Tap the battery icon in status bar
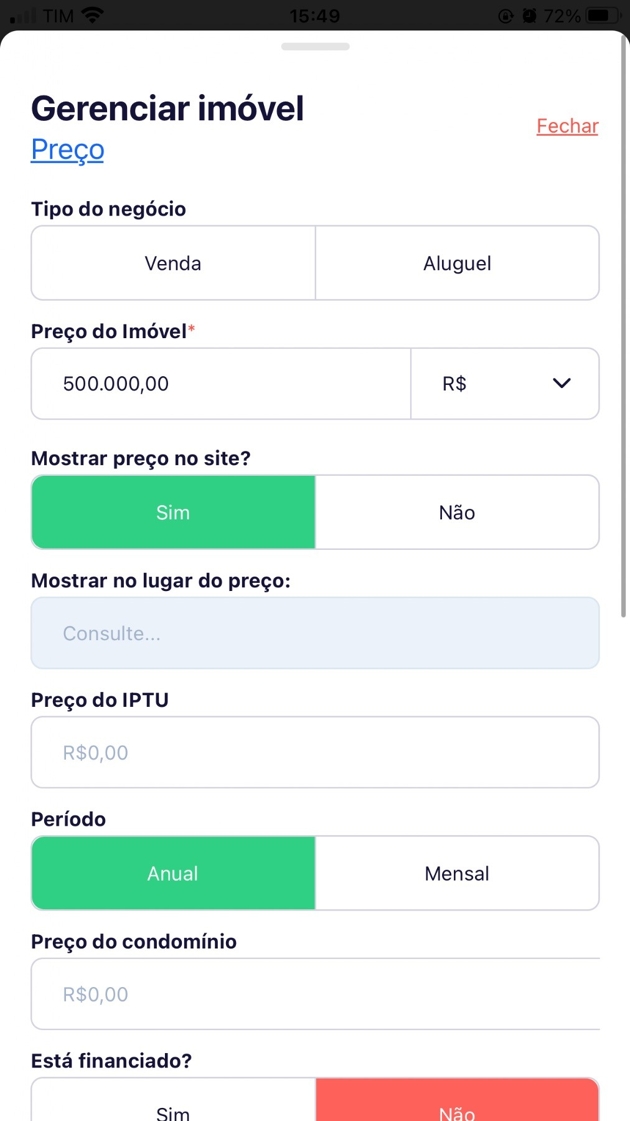 603,16
